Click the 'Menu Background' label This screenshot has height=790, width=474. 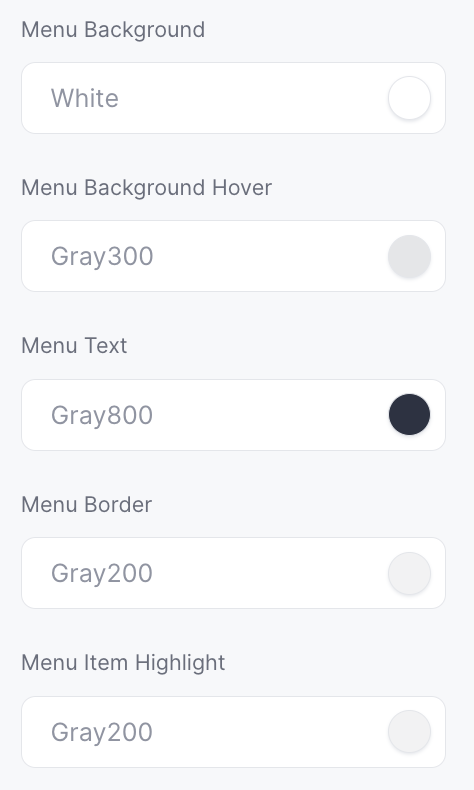coord(113,30)
